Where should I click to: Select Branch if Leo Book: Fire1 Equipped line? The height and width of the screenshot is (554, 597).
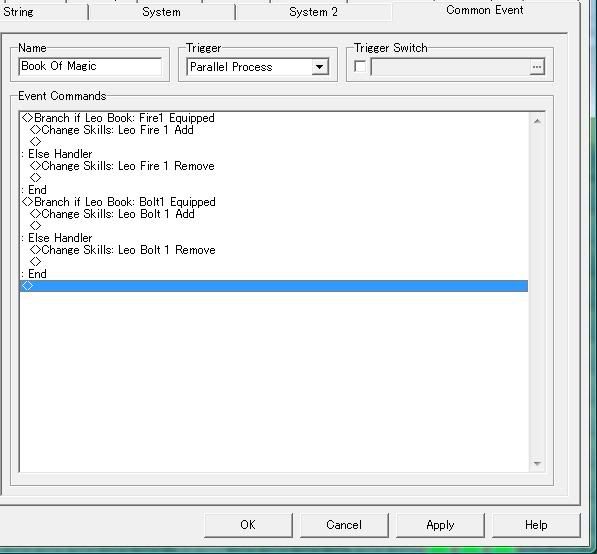[273, 118]
